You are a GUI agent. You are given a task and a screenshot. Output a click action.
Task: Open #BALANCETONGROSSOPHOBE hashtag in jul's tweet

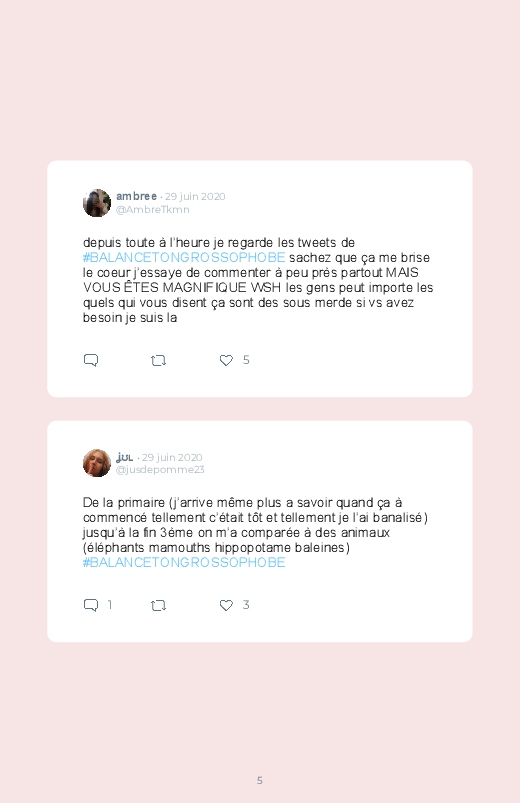(x=184, y=562)
